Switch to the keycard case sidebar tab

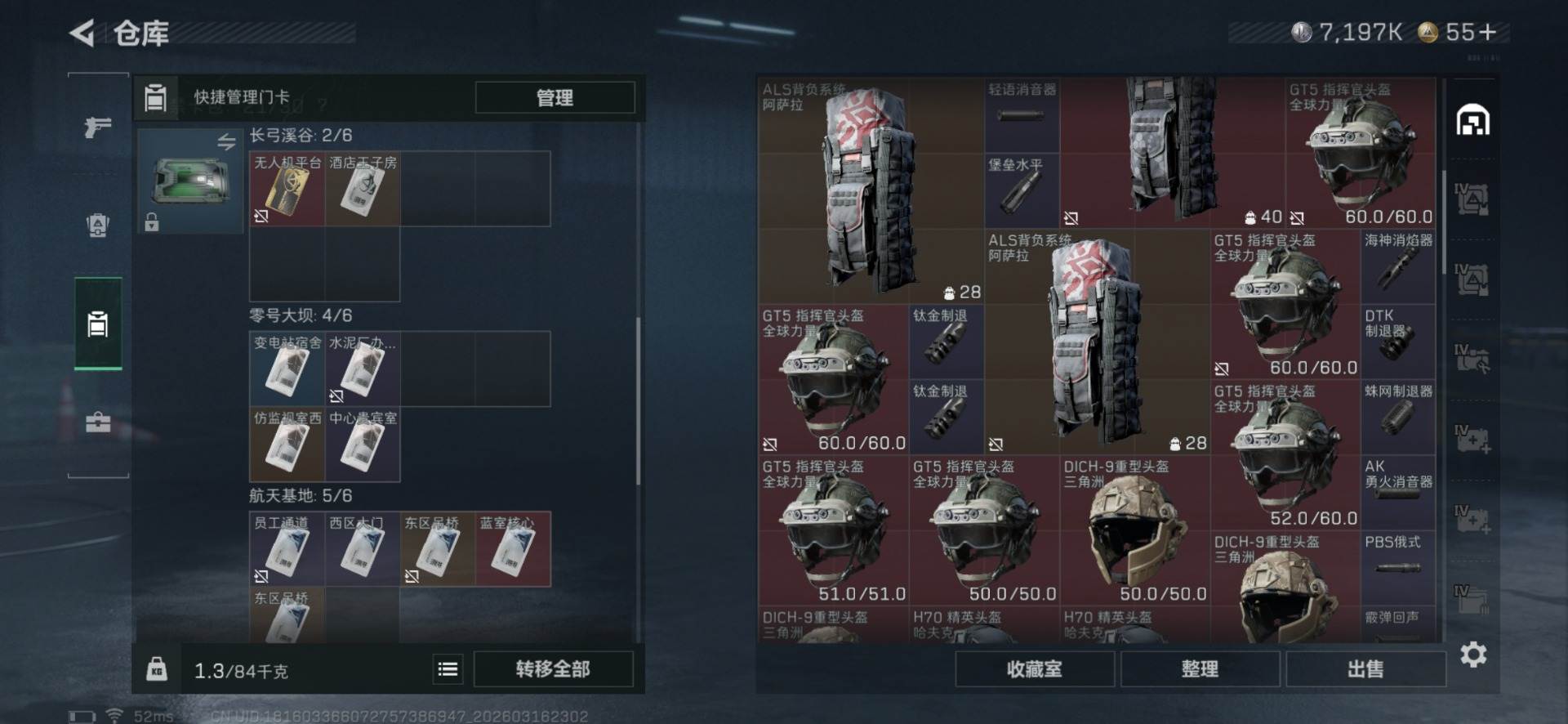(98, 324)
